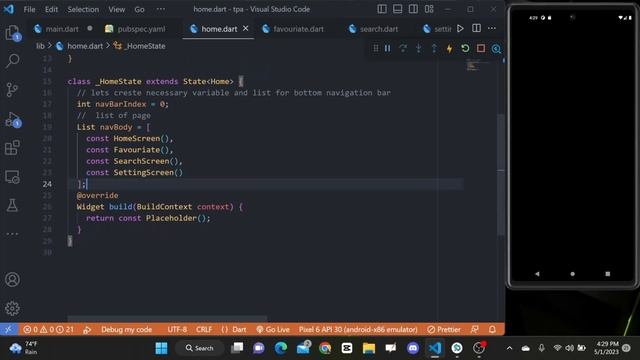
Task: Open the Go menu
Action: pyautogui.click(x=139, y=9)
